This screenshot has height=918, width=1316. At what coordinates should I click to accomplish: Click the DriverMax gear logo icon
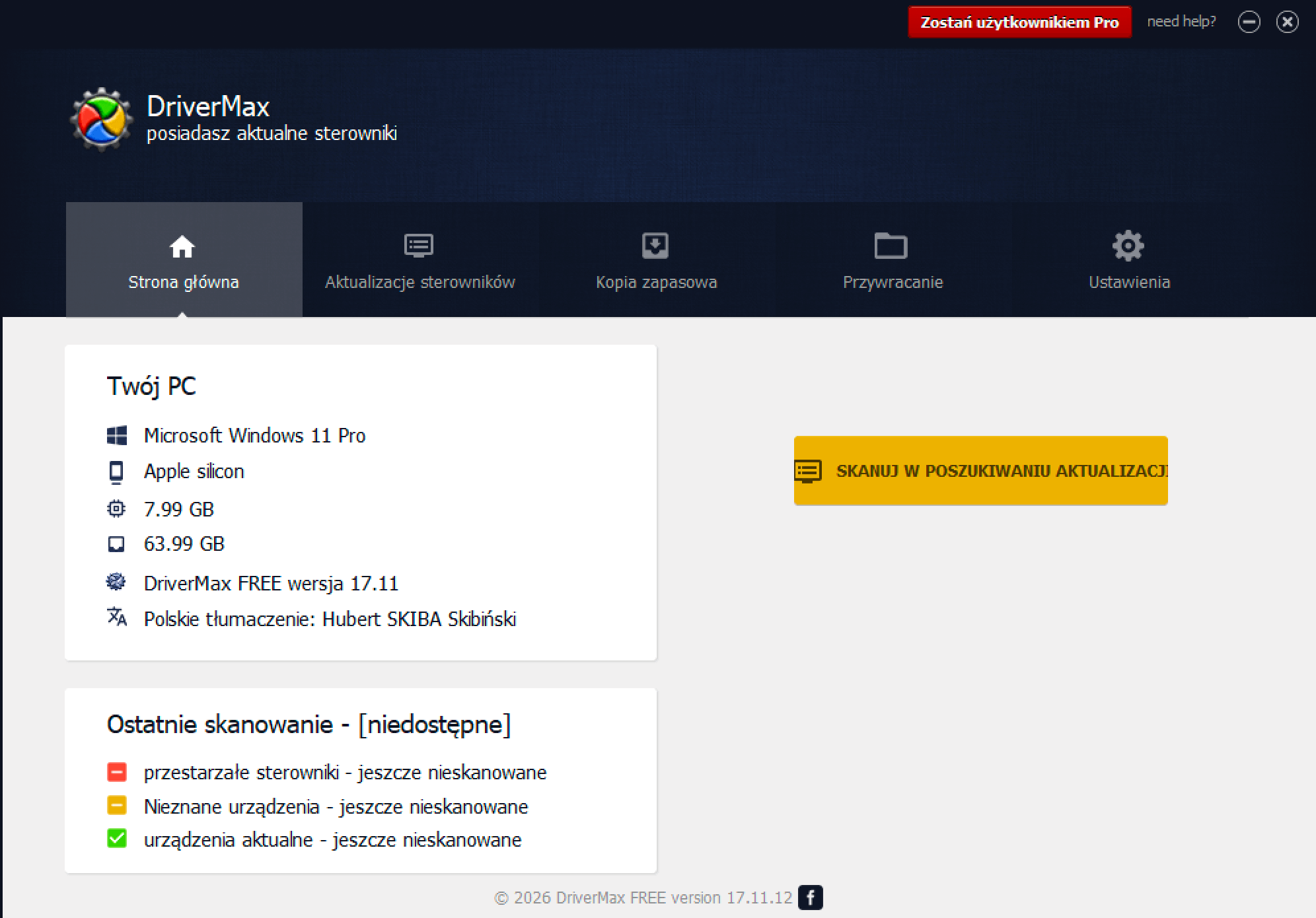click(101, 119)
